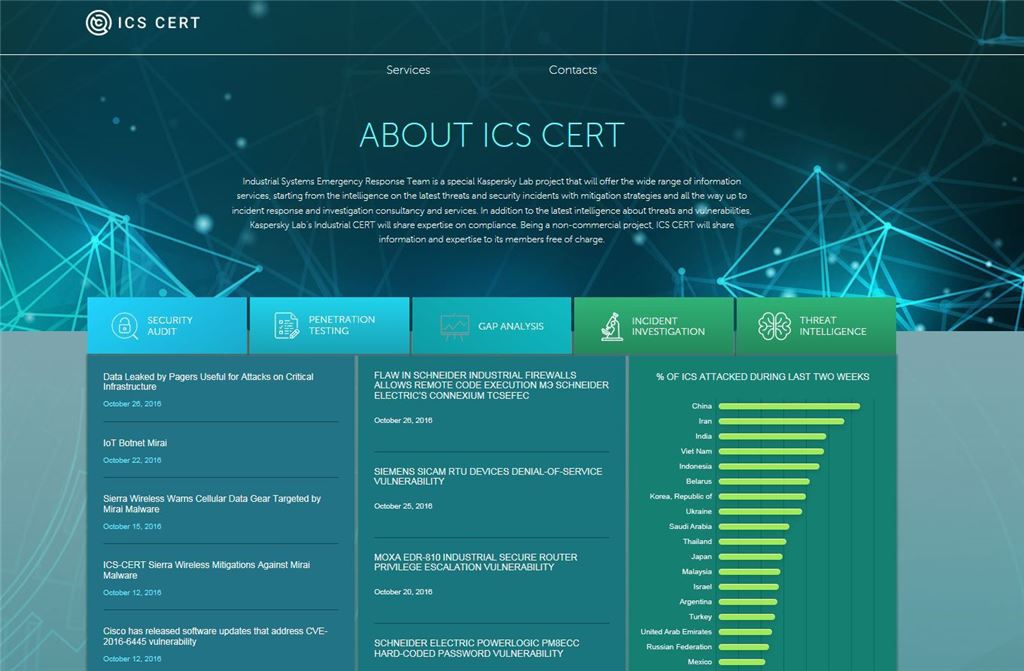Click the ICS CERT logo icon
Screen dimensions: 1024x671
97,22
